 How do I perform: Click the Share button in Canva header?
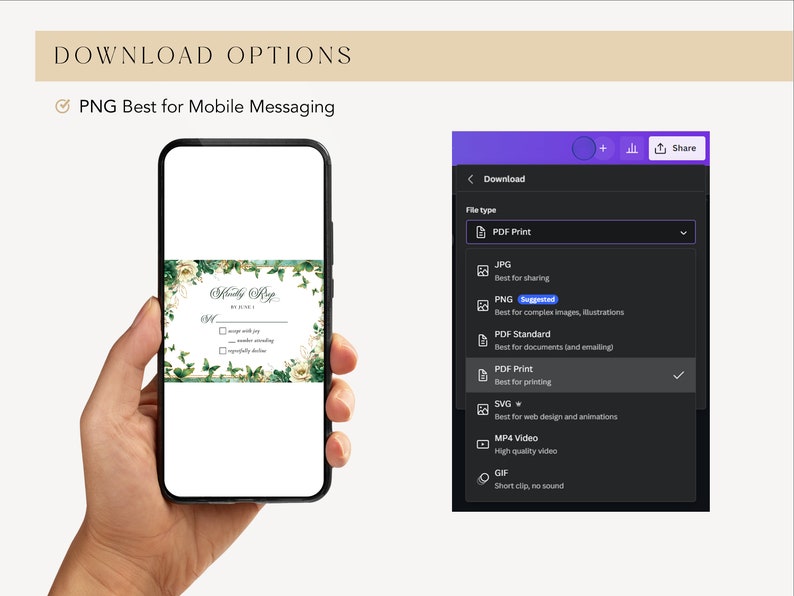tap(677, 148)
